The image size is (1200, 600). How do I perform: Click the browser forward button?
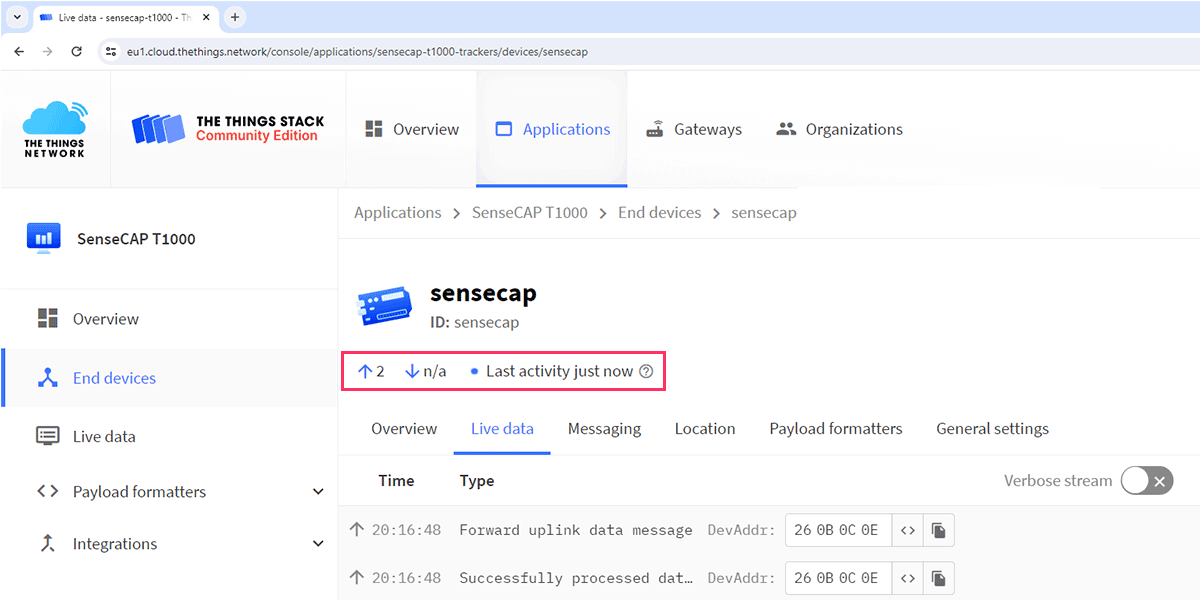click(x=47, y=51)
